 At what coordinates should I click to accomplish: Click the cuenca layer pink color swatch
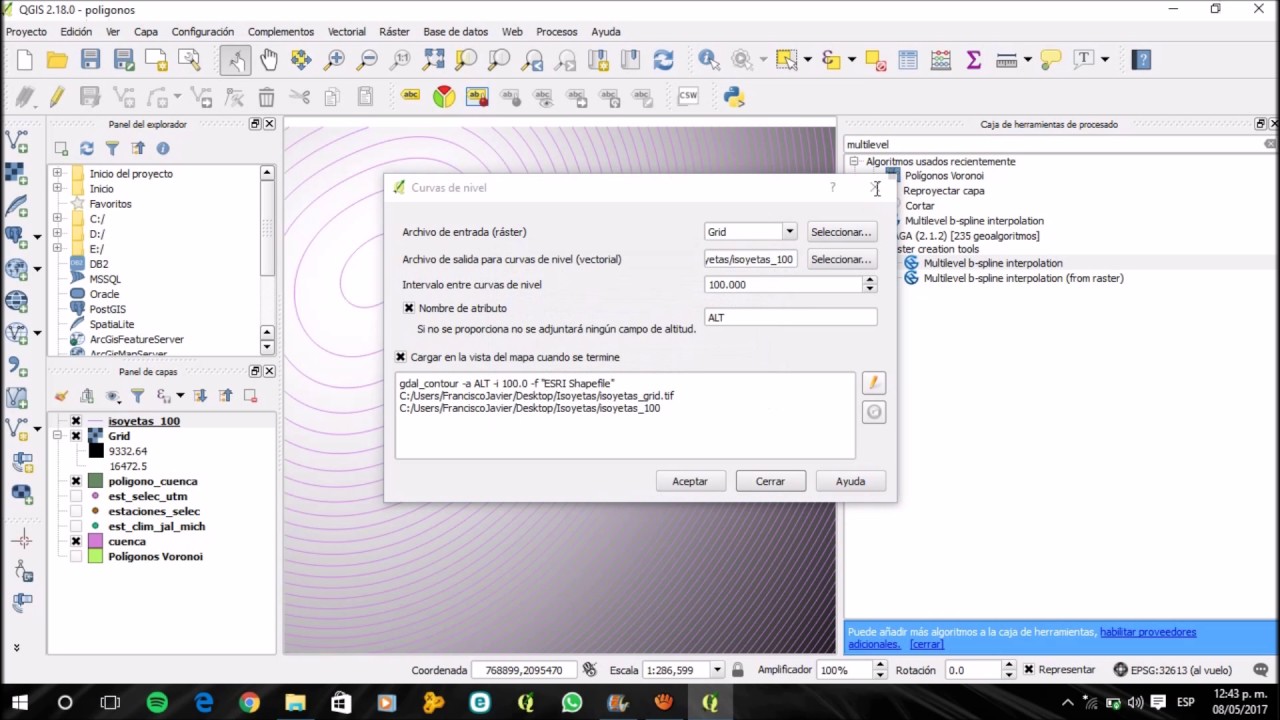point(96,541)
